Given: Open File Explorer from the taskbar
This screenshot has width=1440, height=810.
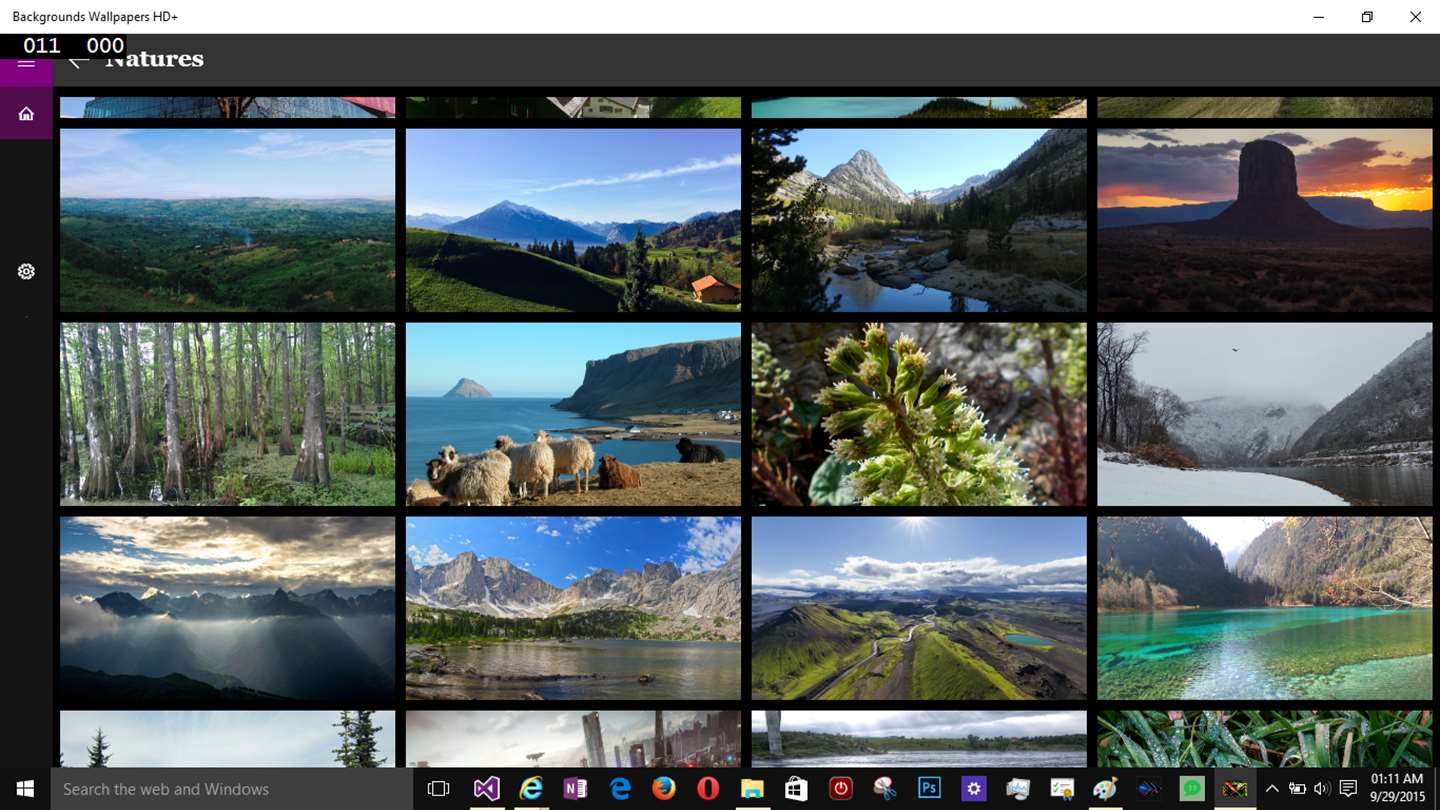Looking at the screenshot, I should [752, 789].
